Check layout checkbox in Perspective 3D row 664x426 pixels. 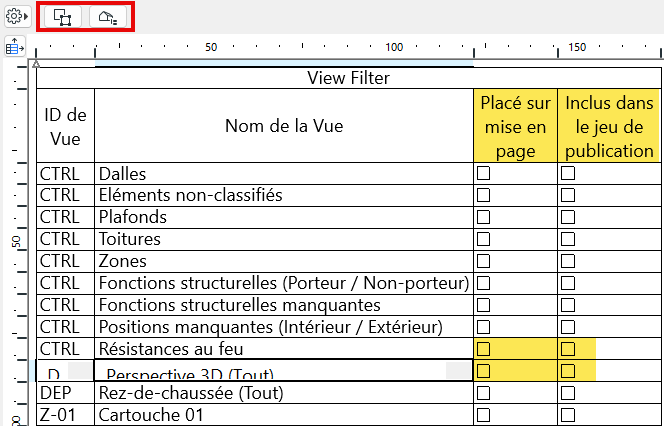pos(483,371)
